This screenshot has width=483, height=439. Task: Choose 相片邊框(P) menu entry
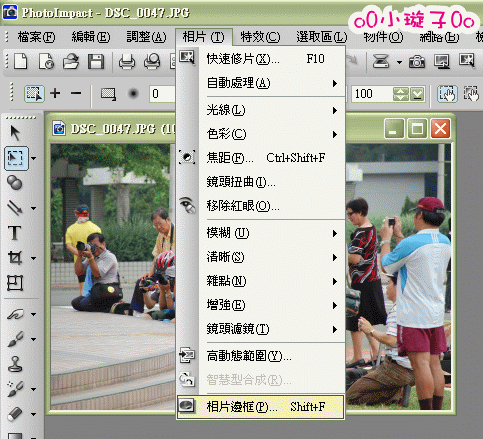click(261, 407)
